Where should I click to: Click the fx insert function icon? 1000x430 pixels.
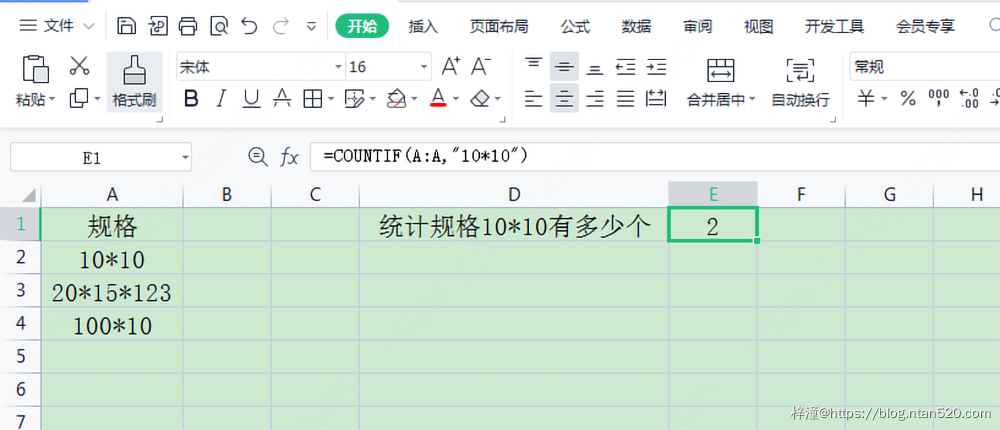click(290, 157)
